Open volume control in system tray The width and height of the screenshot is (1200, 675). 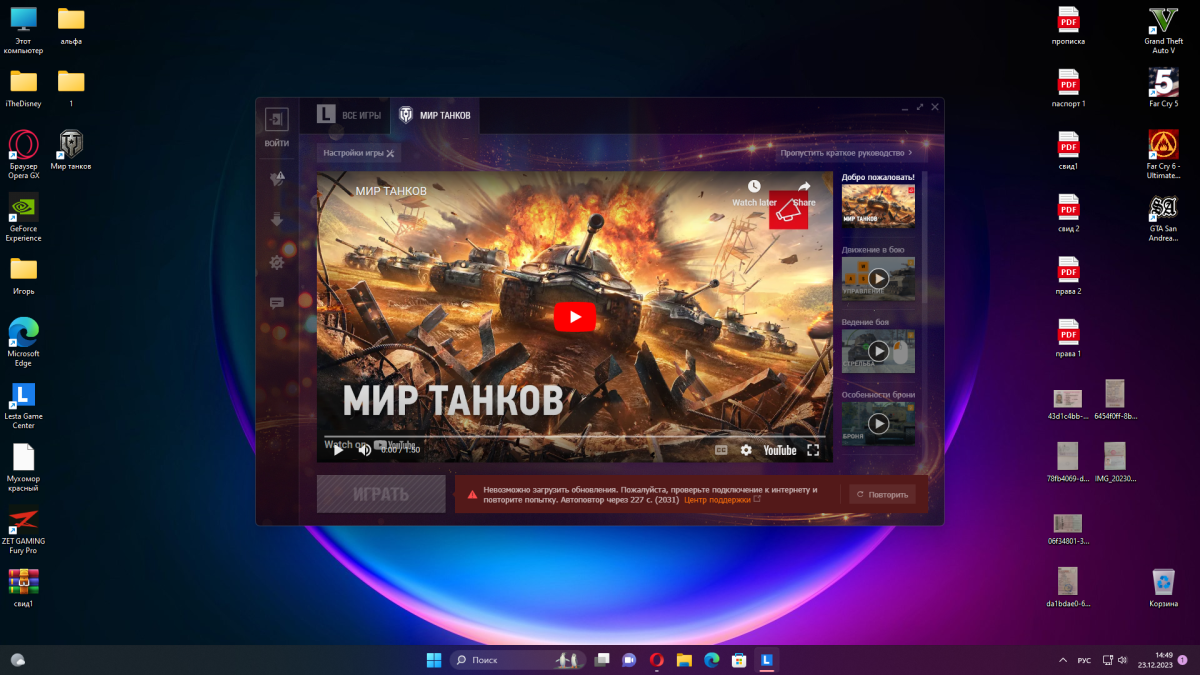click(x=1124, y=660)
